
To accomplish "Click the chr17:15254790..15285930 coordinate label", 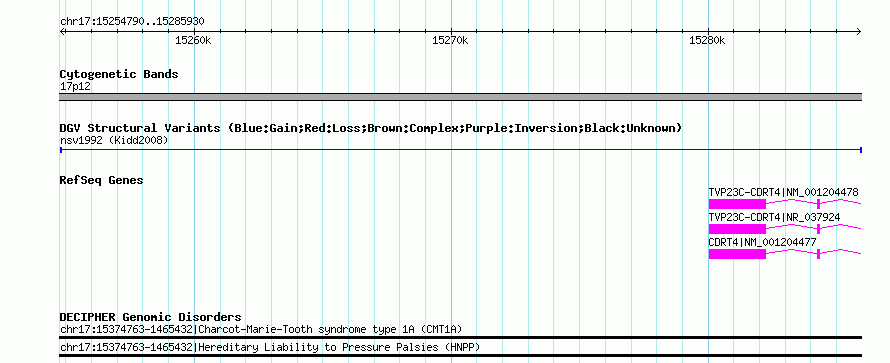I will click(132, 22).
